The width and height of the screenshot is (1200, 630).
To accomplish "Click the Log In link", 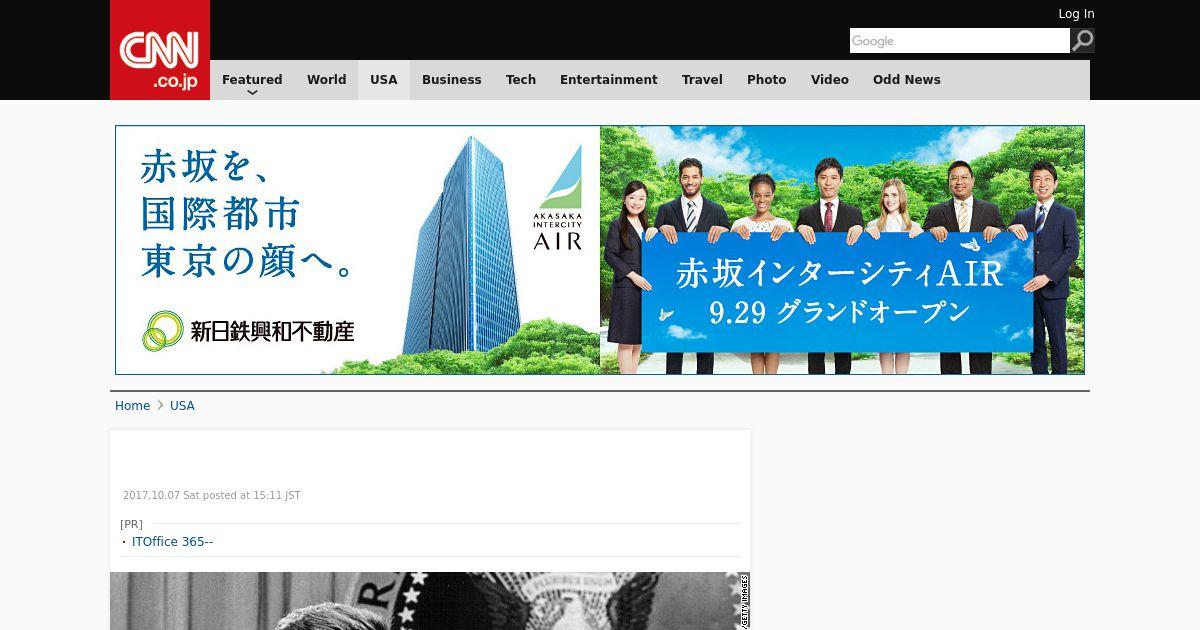I will pyautogui.click(x=1076, y=14).
